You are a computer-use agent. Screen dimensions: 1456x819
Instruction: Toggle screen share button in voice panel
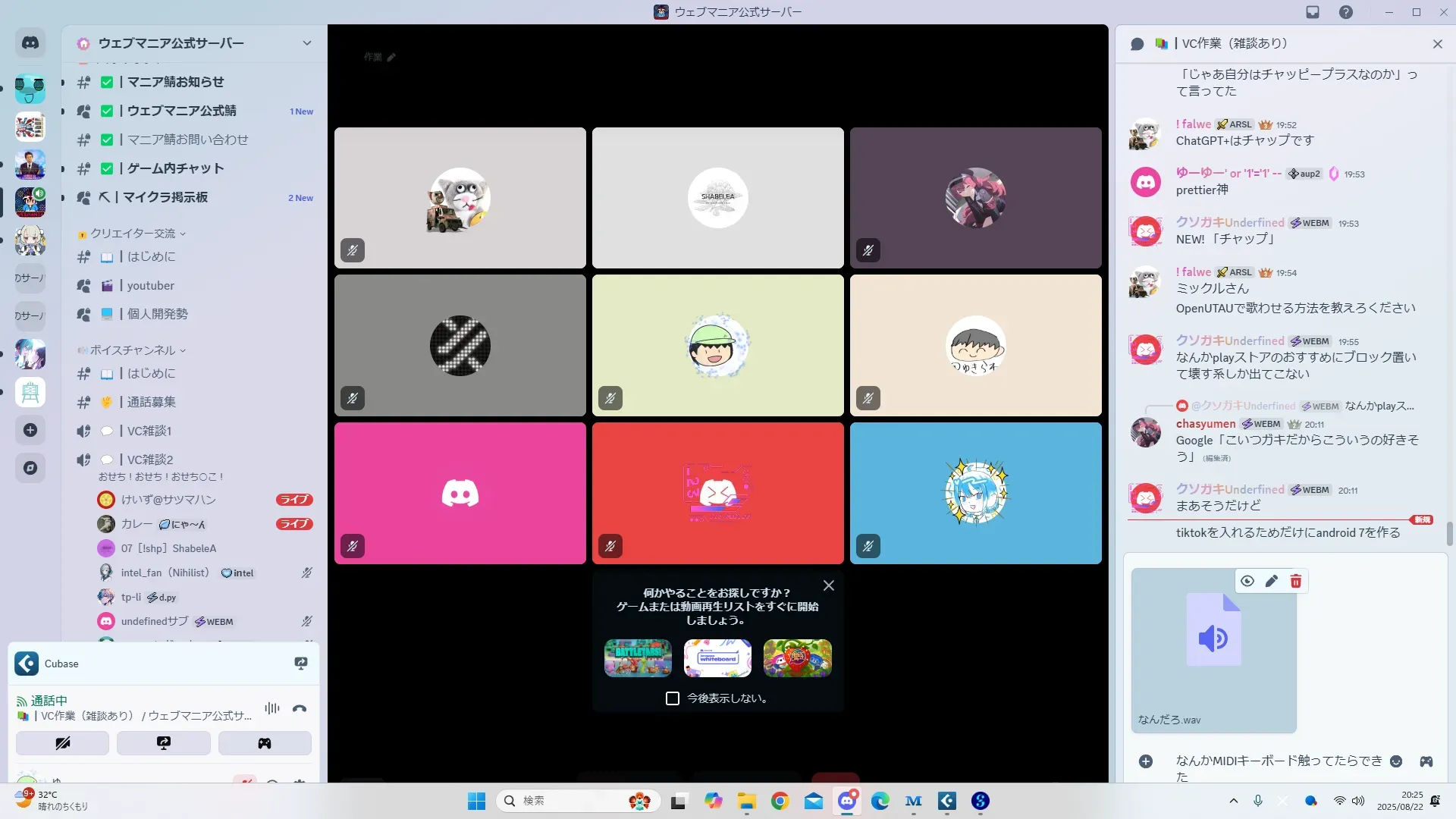point(164,743)
